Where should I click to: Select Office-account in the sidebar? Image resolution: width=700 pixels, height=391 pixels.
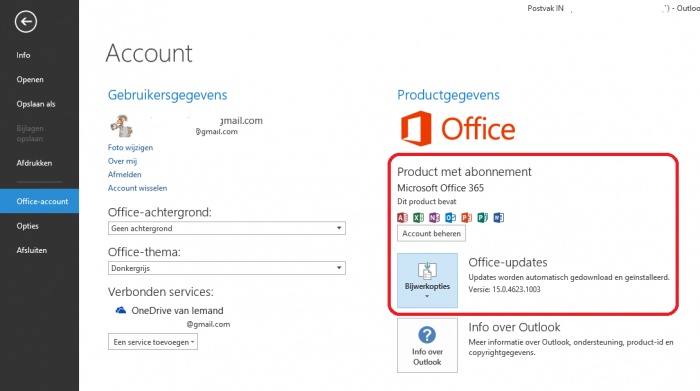(x=39, y=201)
